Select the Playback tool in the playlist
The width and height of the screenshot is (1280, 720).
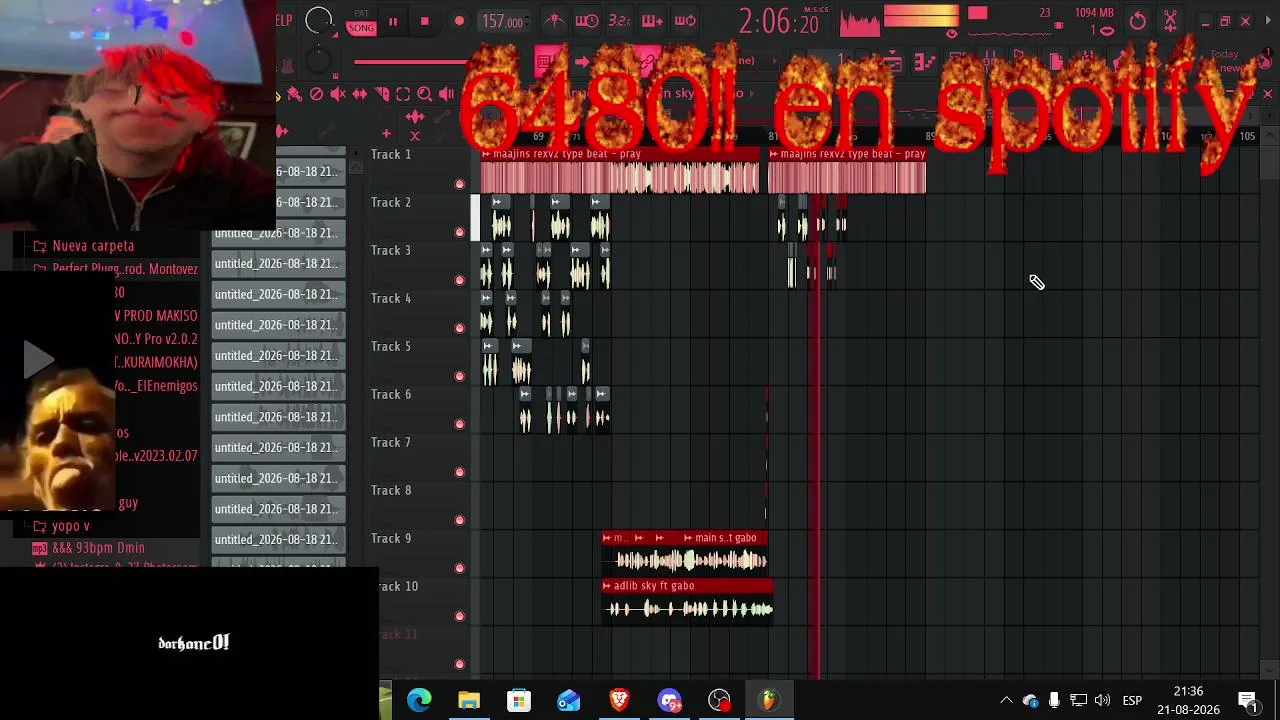446,94
